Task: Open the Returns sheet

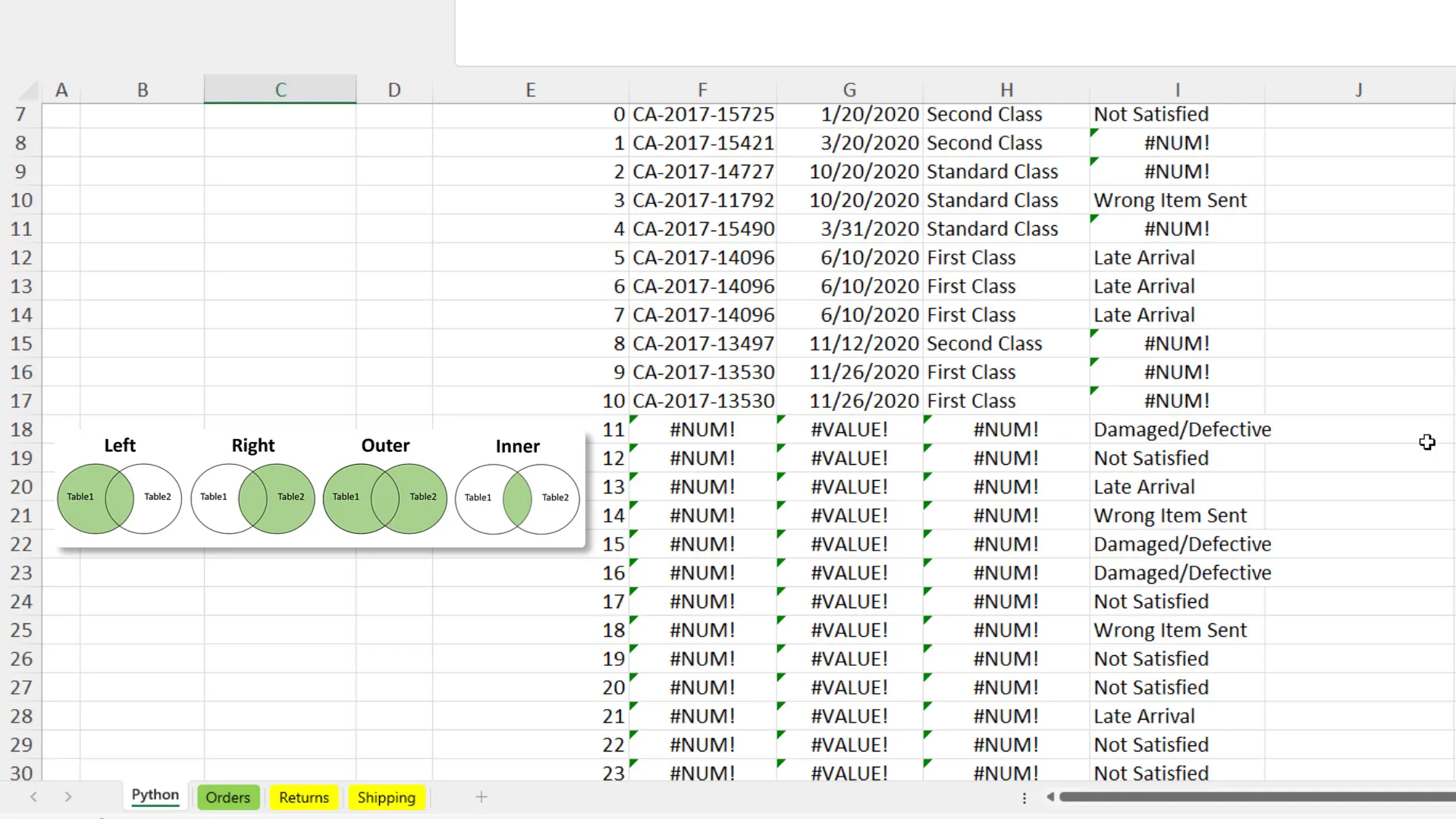Action: 303,797
